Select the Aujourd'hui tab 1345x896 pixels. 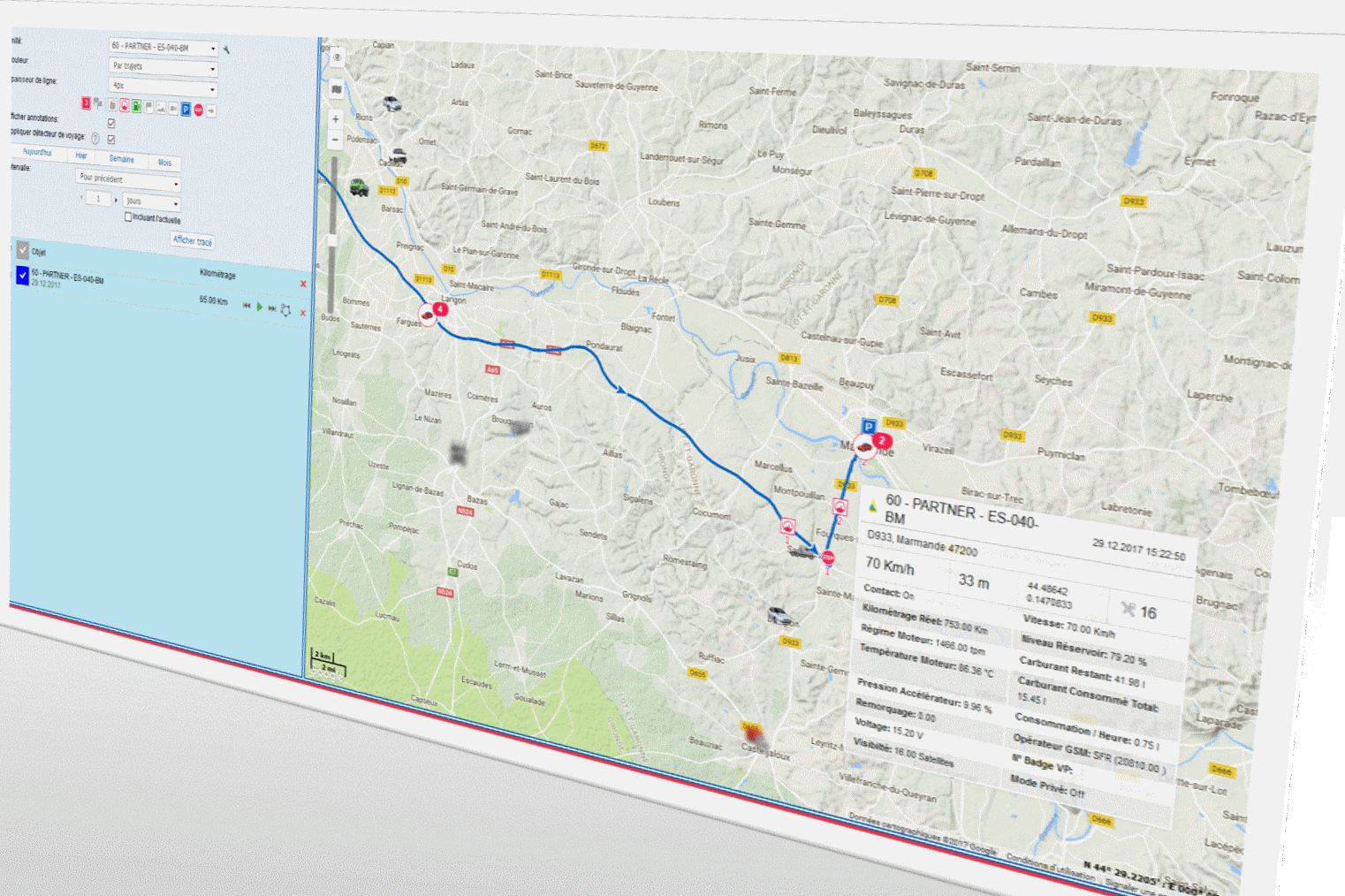coord(37,152)
